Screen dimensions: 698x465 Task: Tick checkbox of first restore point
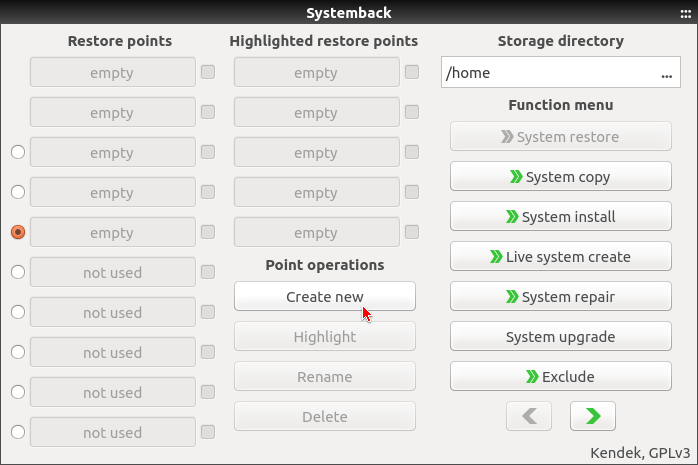[208, 72]
